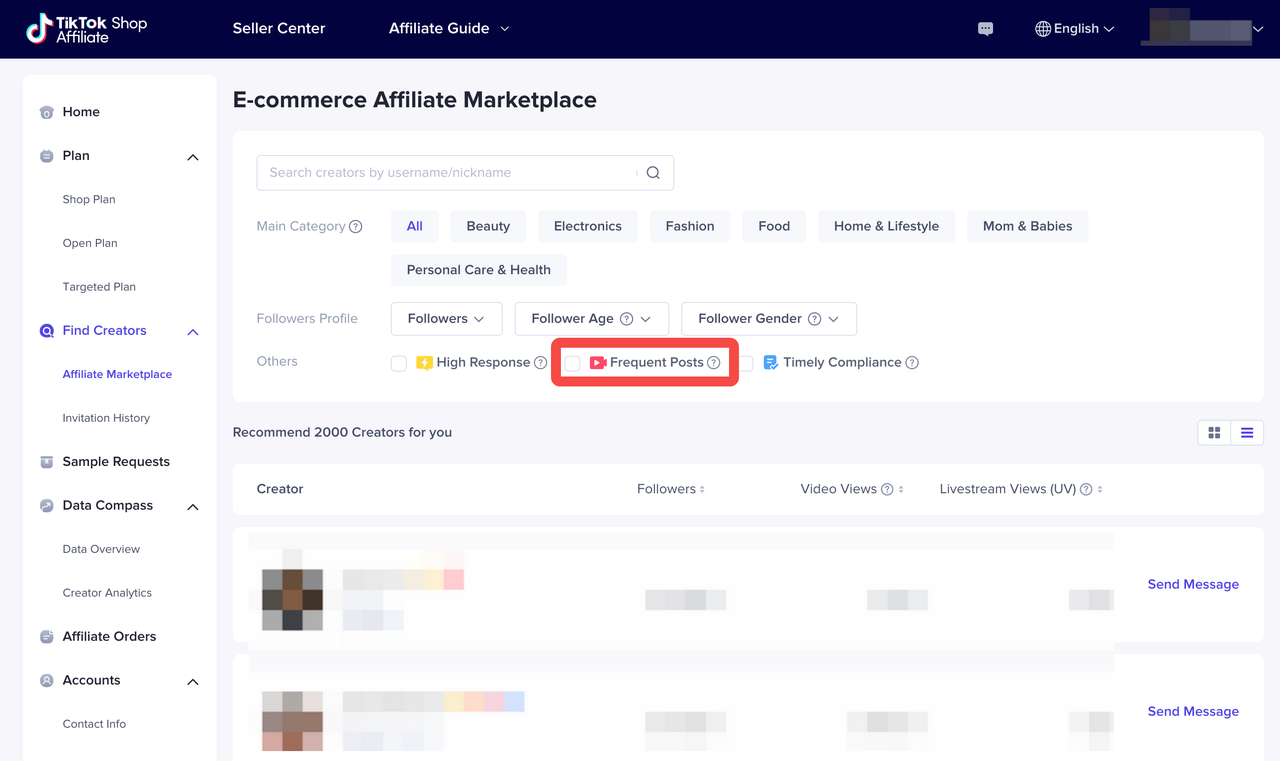The image size is (1280, 761).
Task: Check the Timely Compliance filter box
Action: tap(746, 363)
